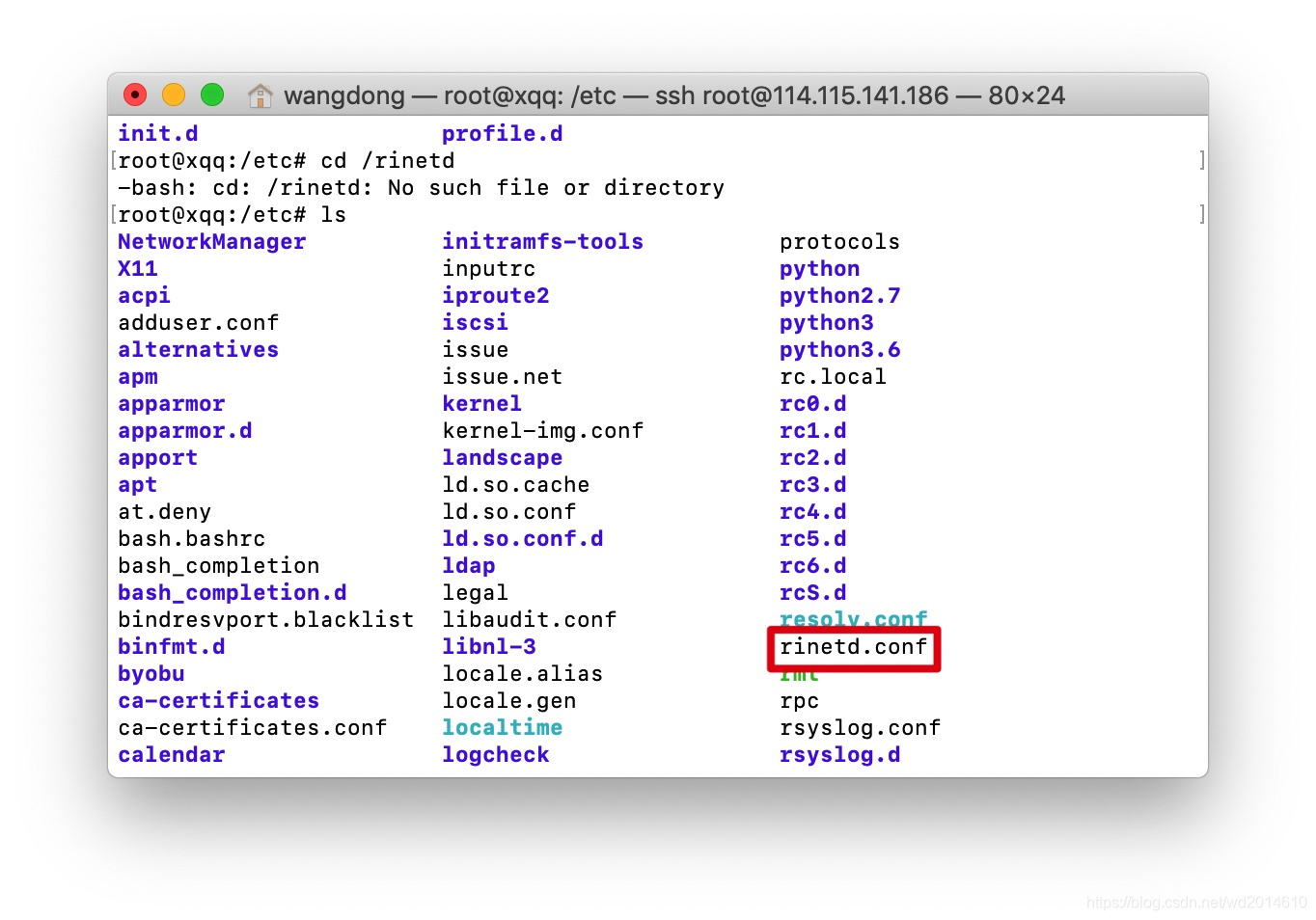The image size is (1316, 920).
Task: Click the rpc file name
Action: 800,701
